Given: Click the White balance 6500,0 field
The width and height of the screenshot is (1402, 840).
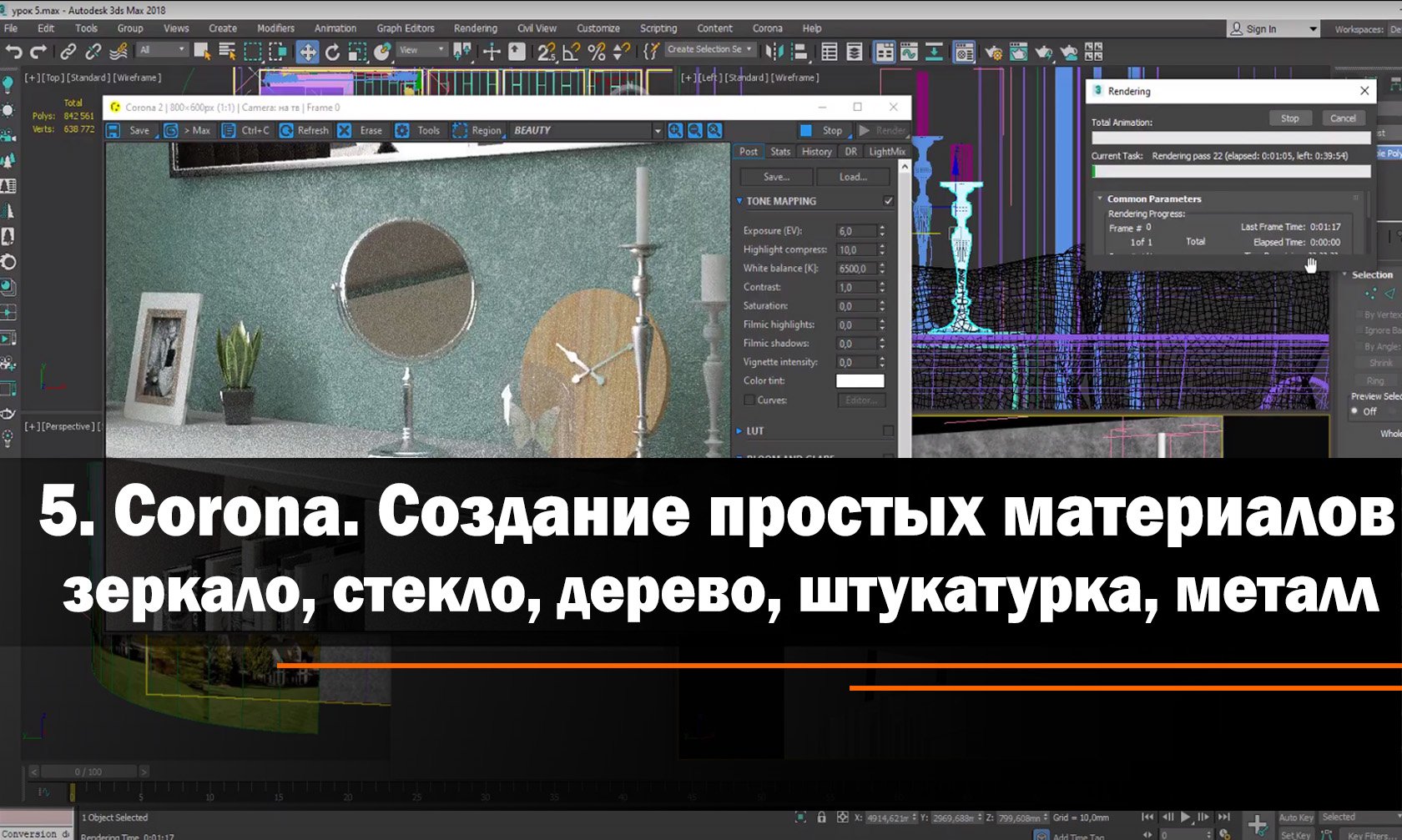Looking at the screenshot, I should (x=856, y=269).
